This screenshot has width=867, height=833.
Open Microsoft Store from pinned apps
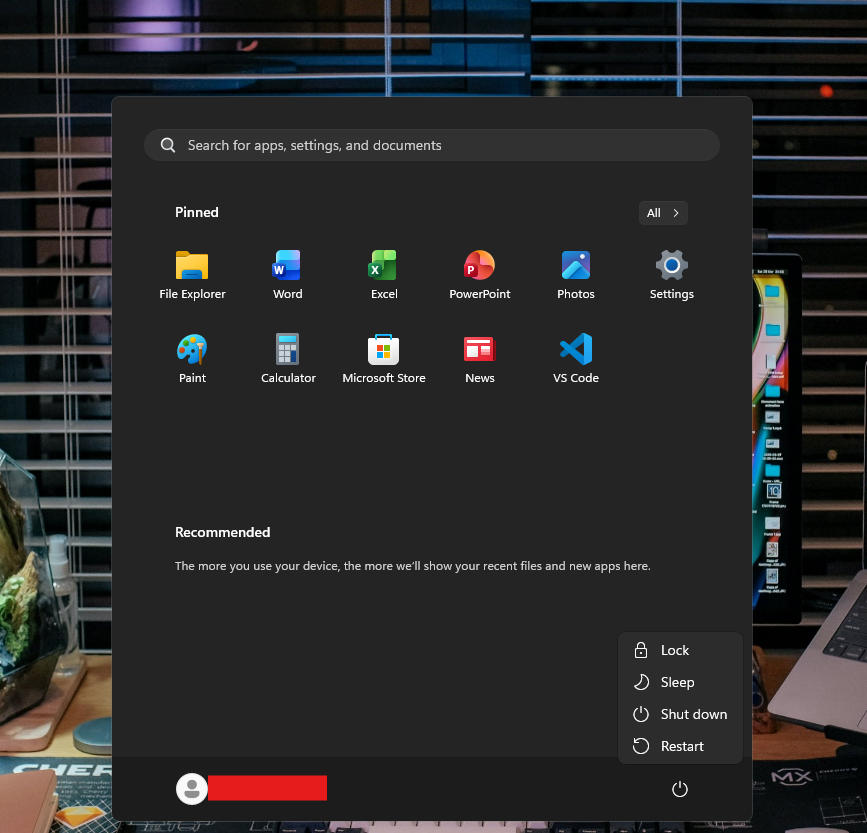click(x=384, y=350)
